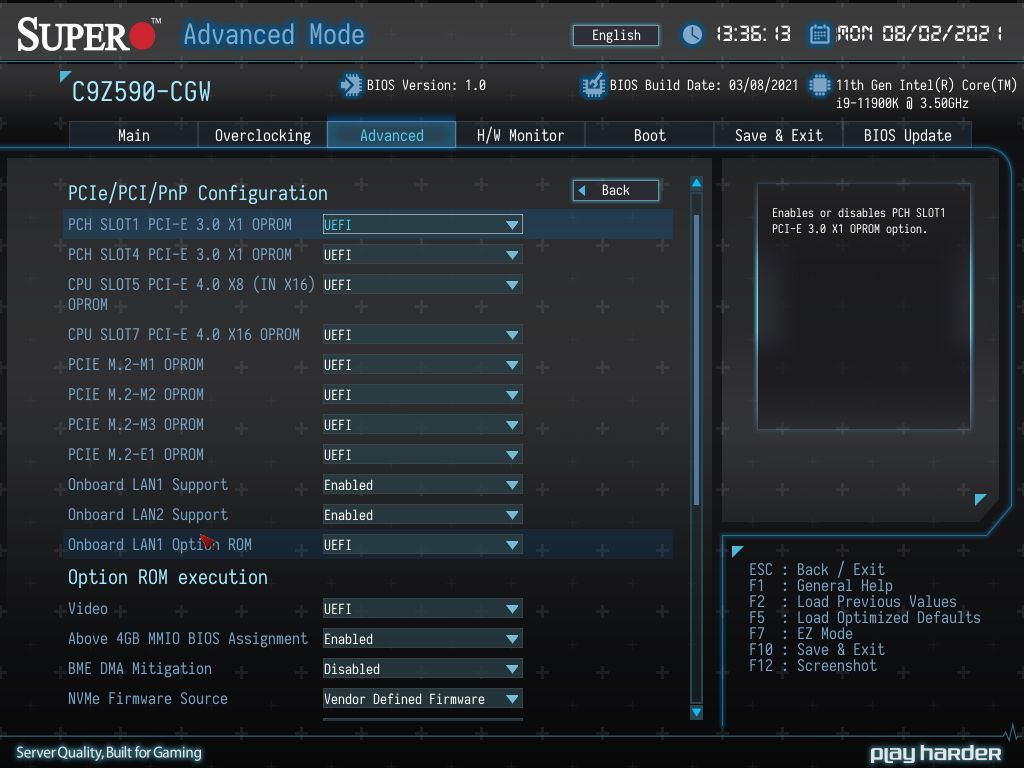Click the BIOS Version chip icon
Screen dimensions: 1024x768
click(x=351, y=86)
